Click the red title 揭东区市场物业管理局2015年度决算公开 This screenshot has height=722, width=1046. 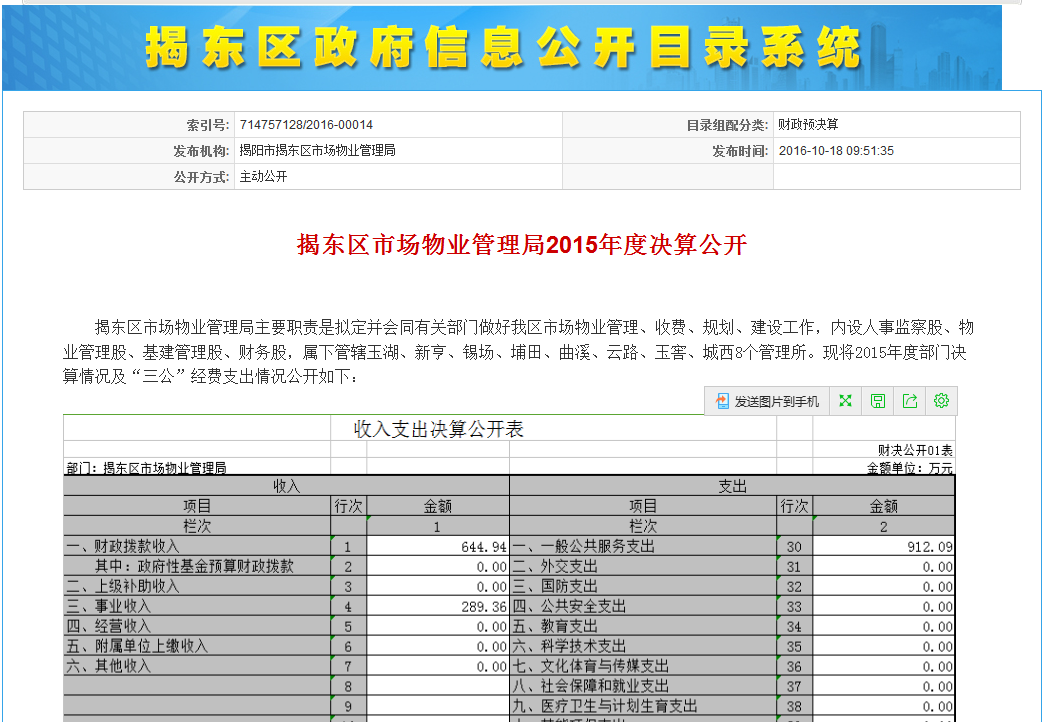point(522,245)
